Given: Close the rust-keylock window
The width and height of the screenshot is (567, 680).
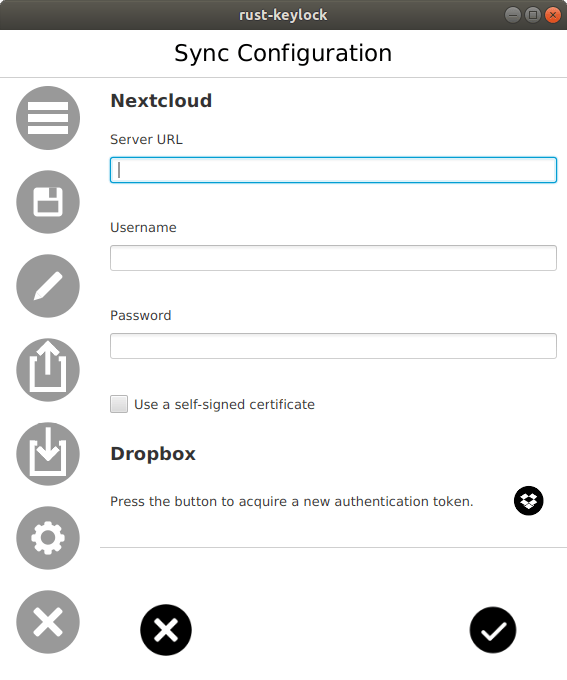Looking at the screenshot, I should coord(553,15).
